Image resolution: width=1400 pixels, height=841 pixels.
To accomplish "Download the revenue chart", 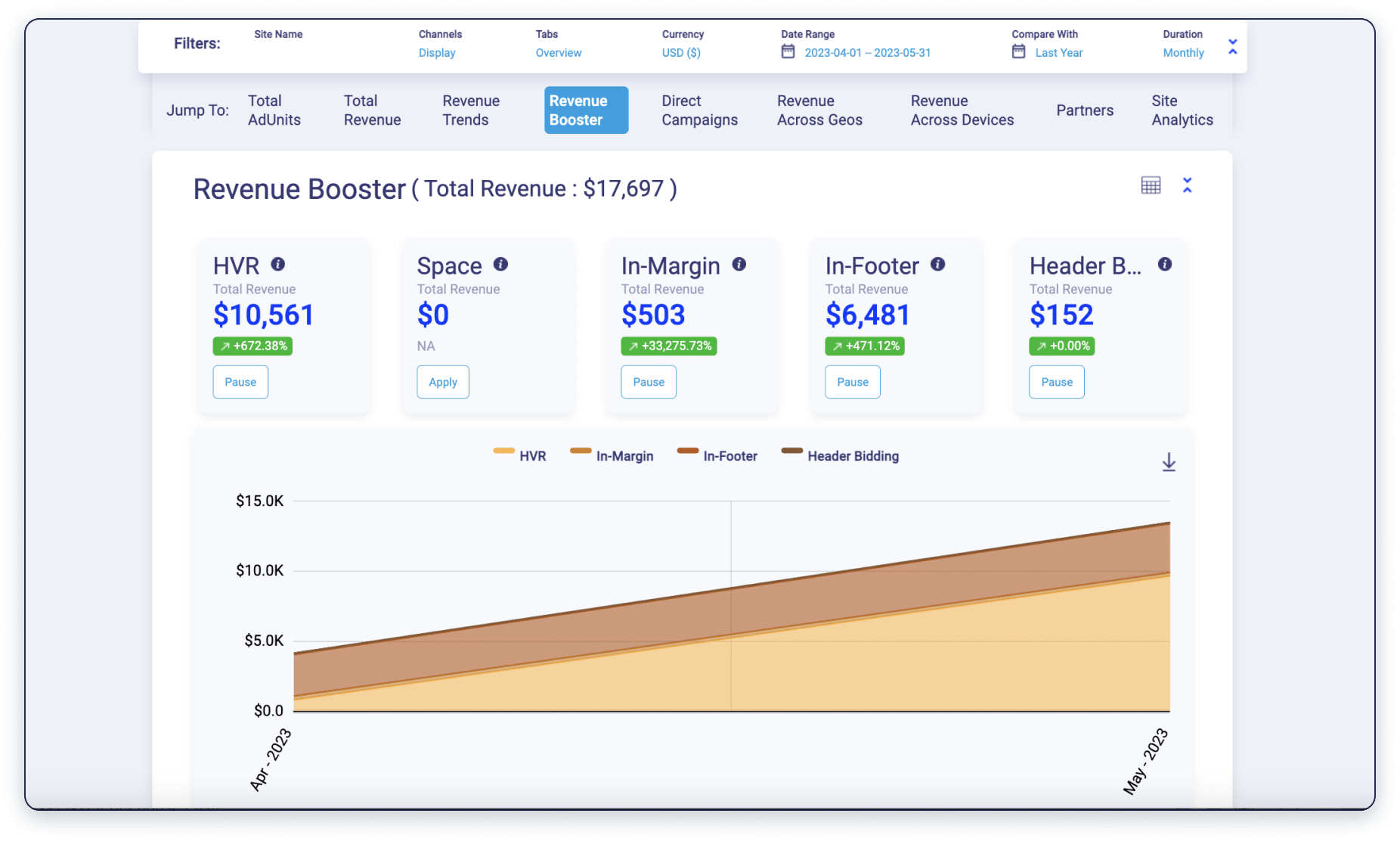I will [1168, 462].
